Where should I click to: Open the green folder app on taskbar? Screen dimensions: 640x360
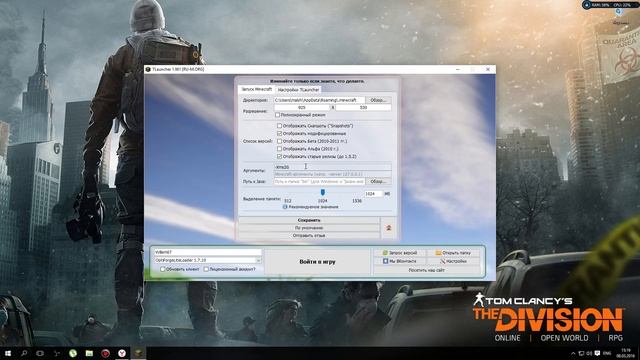89,353
